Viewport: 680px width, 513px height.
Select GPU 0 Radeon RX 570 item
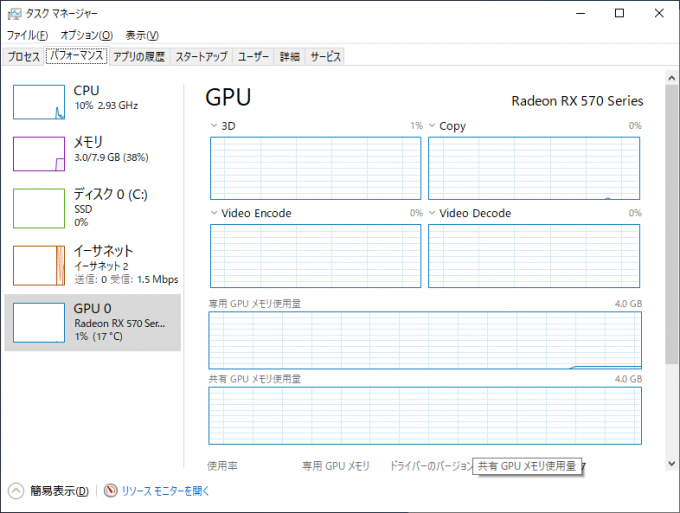[92, 322]
